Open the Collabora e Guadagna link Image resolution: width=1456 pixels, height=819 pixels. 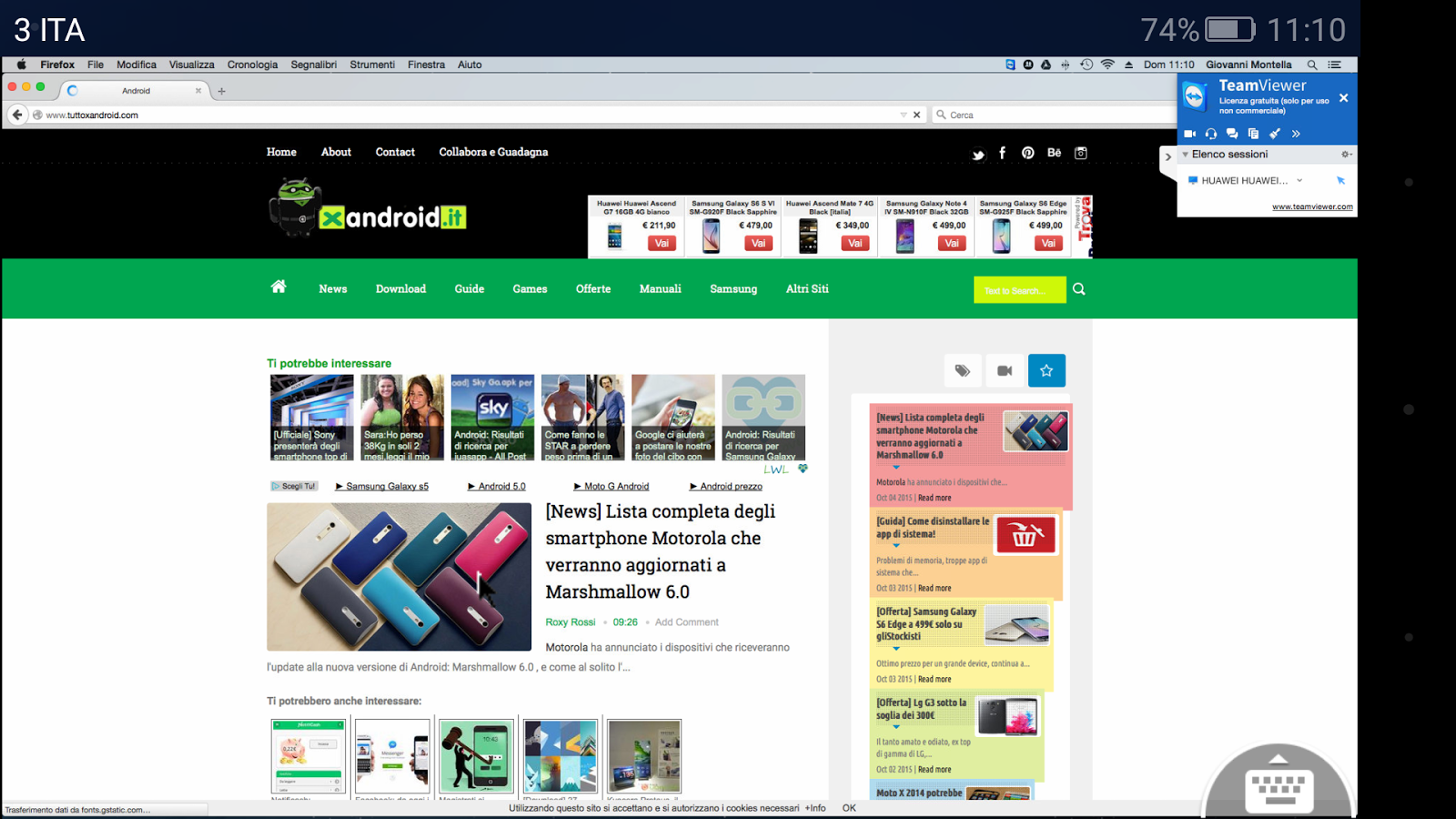[493, 153]
